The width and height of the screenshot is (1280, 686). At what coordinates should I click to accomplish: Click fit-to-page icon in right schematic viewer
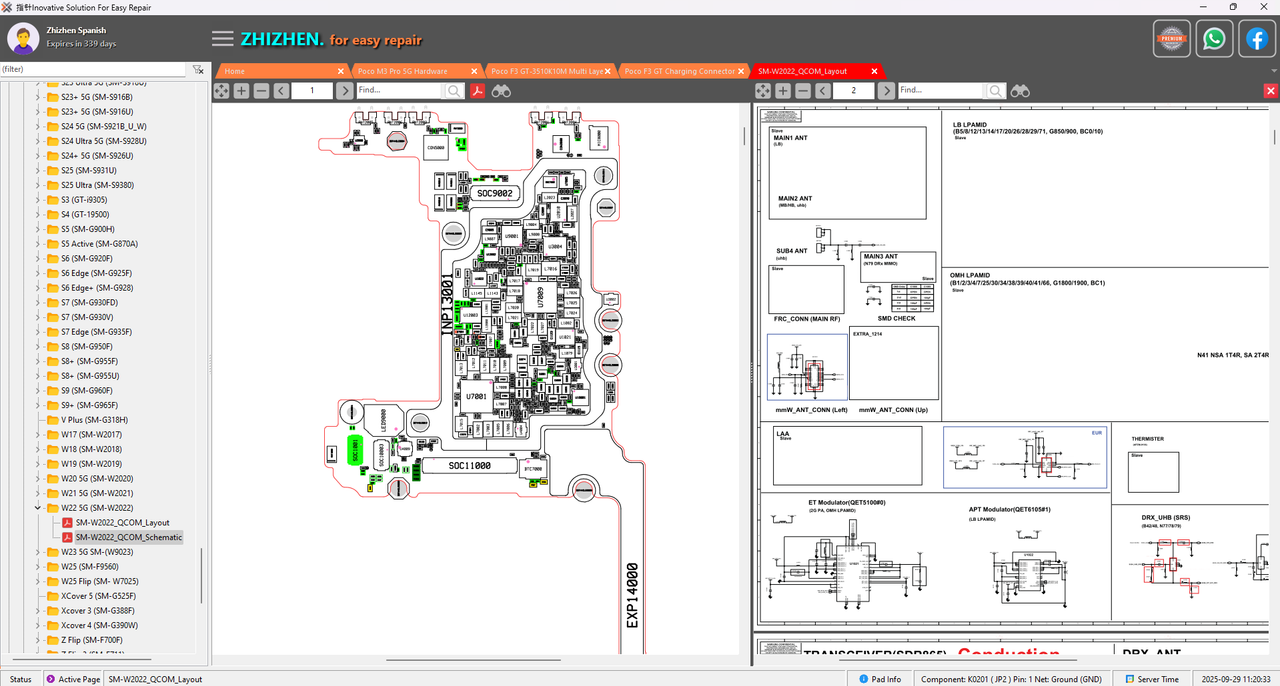(763, 91)
